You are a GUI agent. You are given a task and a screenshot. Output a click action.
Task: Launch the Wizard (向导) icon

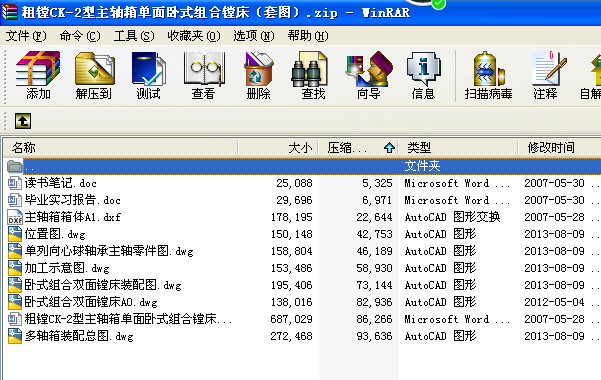pyautogui.click(x=369, y=69)
